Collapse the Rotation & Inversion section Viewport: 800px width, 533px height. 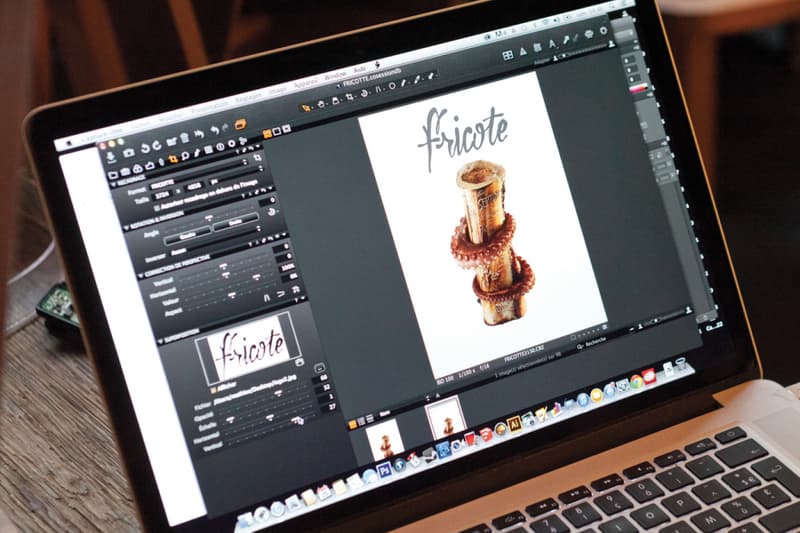[124, 225]
